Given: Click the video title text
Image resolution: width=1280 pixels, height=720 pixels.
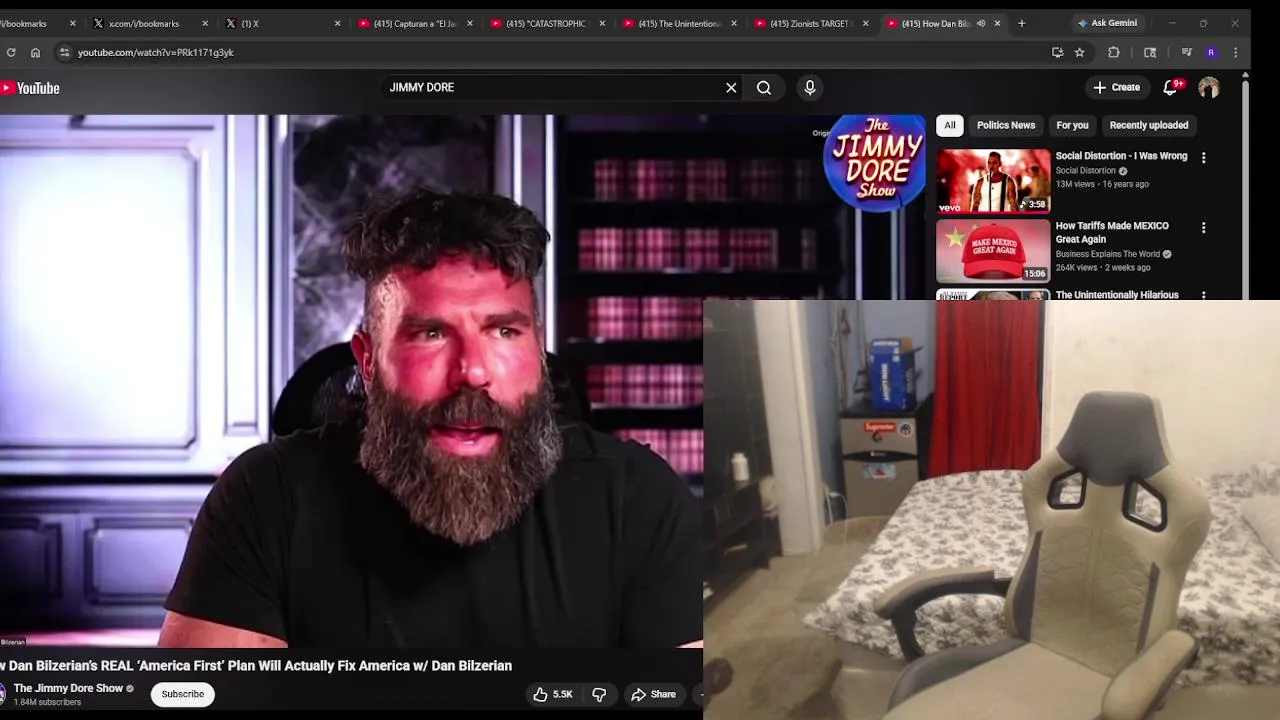Looking at the screenshot, I should click(256, 666).
